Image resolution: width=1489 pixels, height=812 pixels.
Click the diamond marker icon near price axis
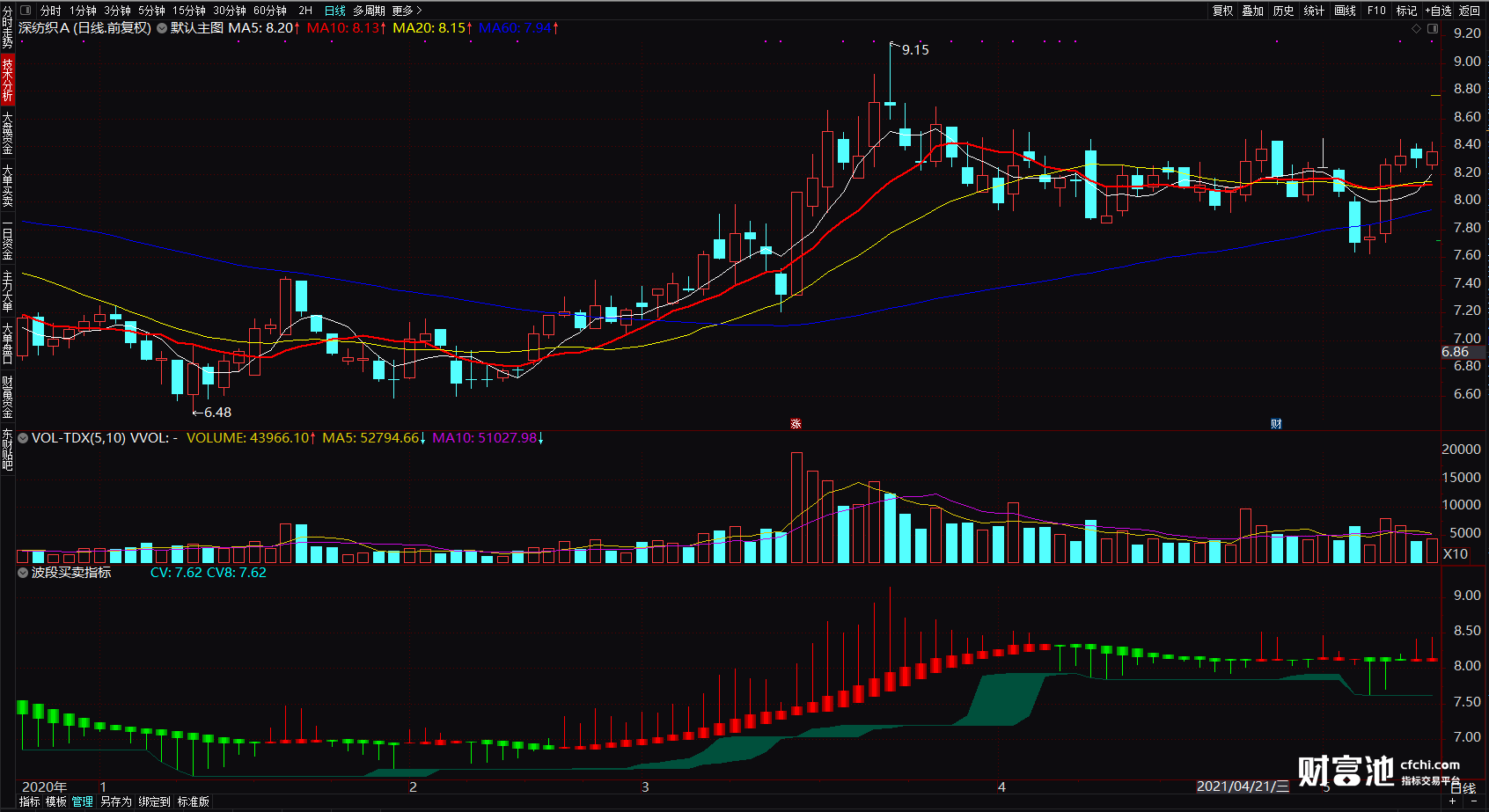coord(1416,29)
